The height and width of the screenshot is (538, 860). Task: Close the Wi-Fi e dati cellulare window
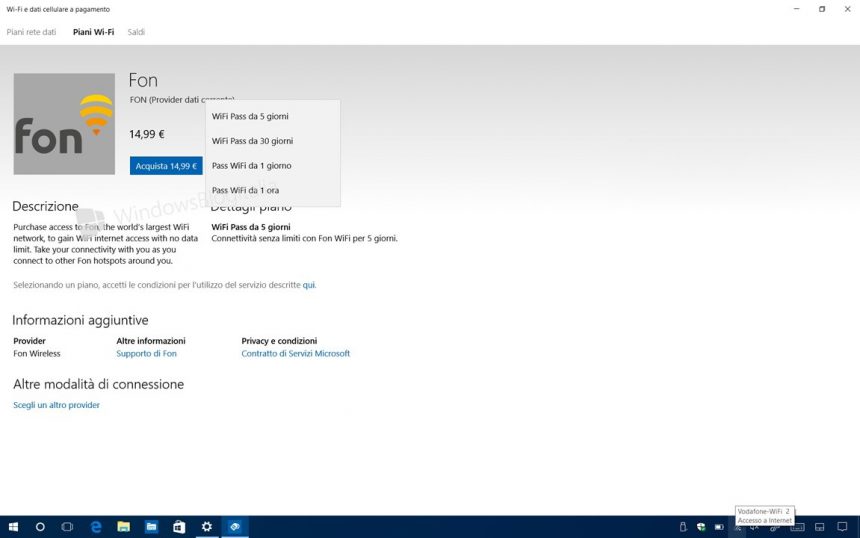847,9
